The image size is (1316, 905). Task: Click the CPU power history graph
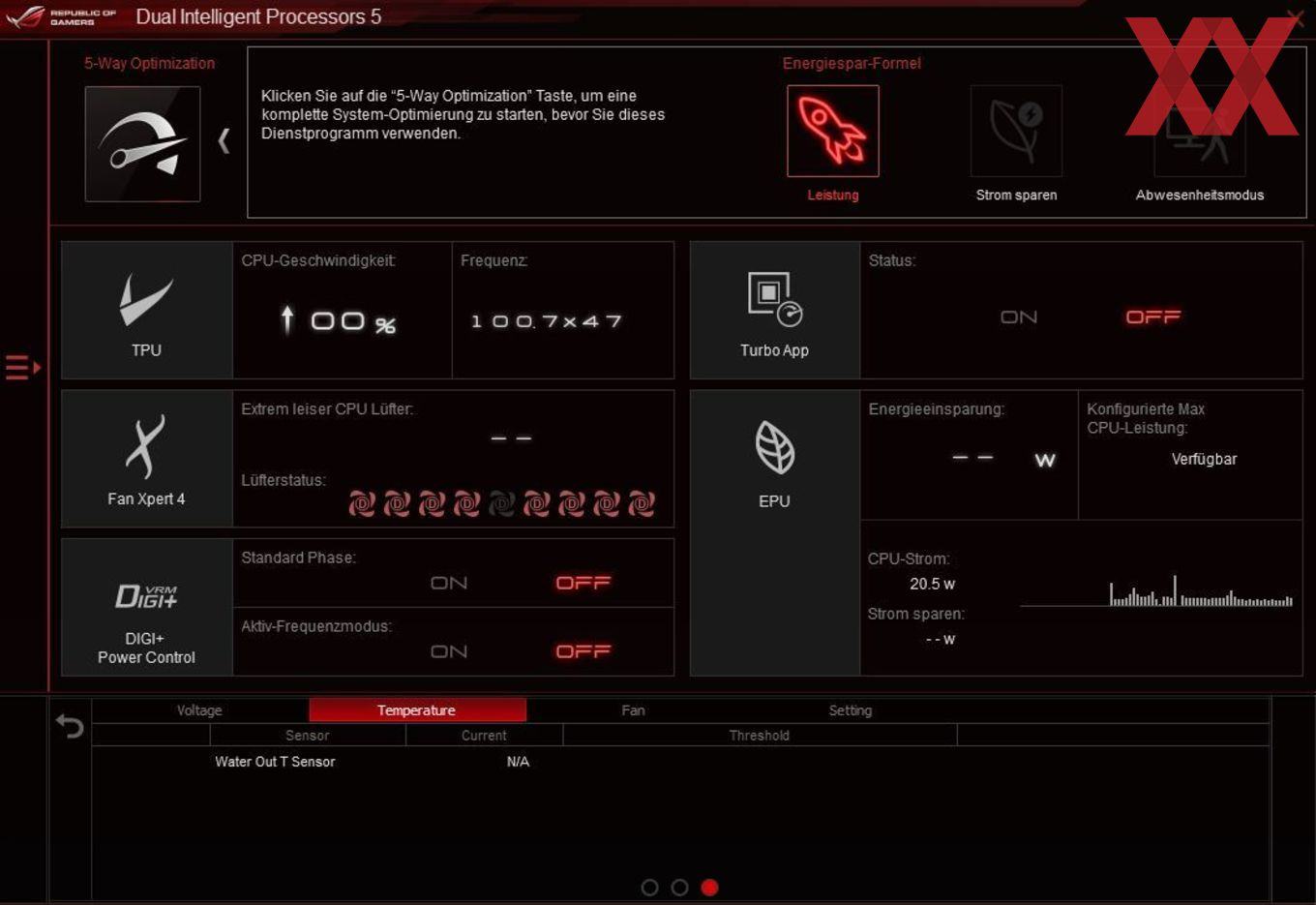coord(1156,590)
